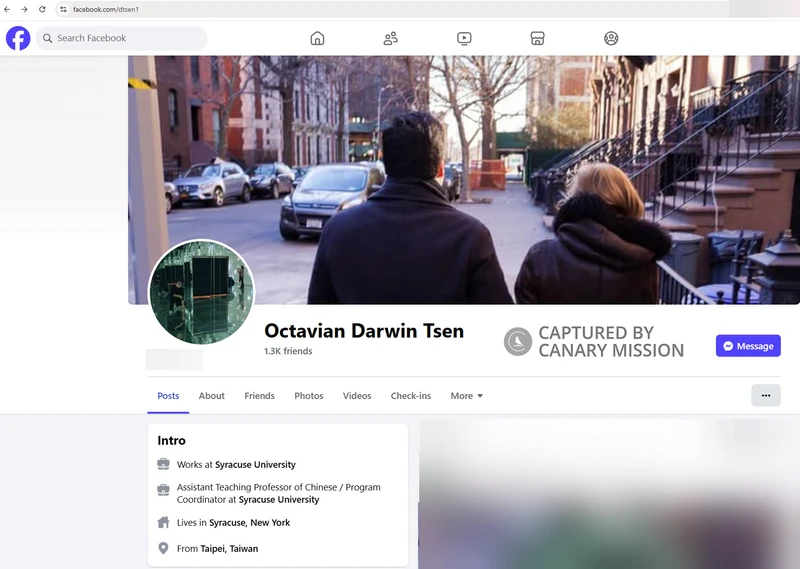Click the browser reload icon

(x=42, y=9)
